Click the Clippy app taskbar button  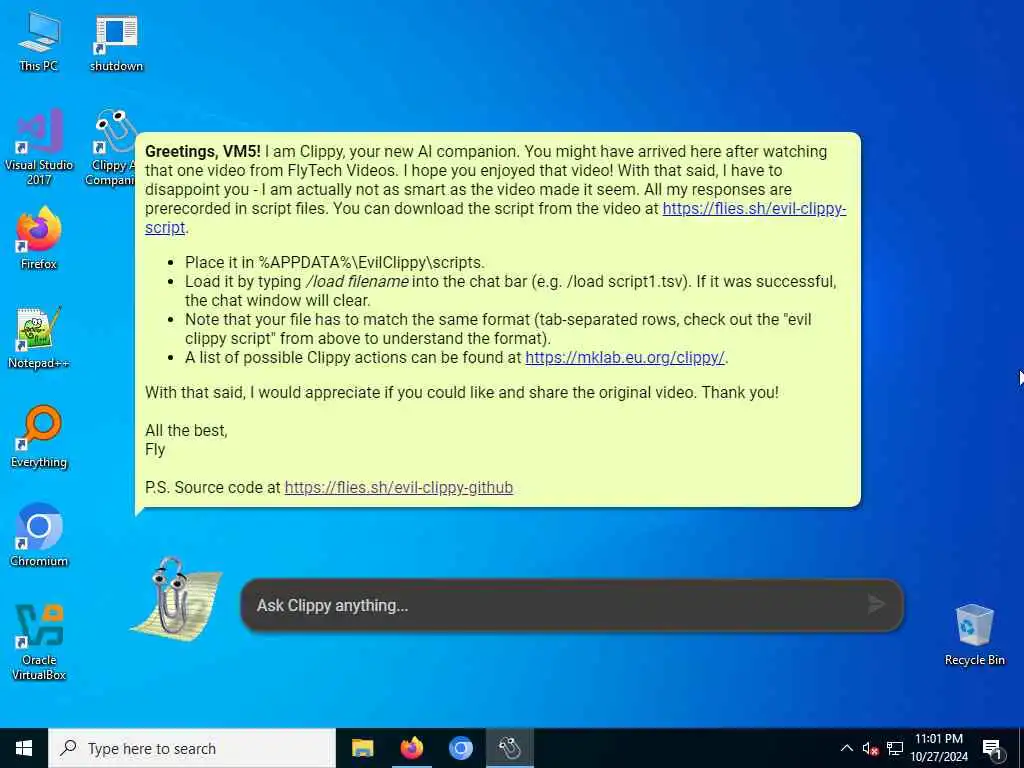tap(510, 748)
